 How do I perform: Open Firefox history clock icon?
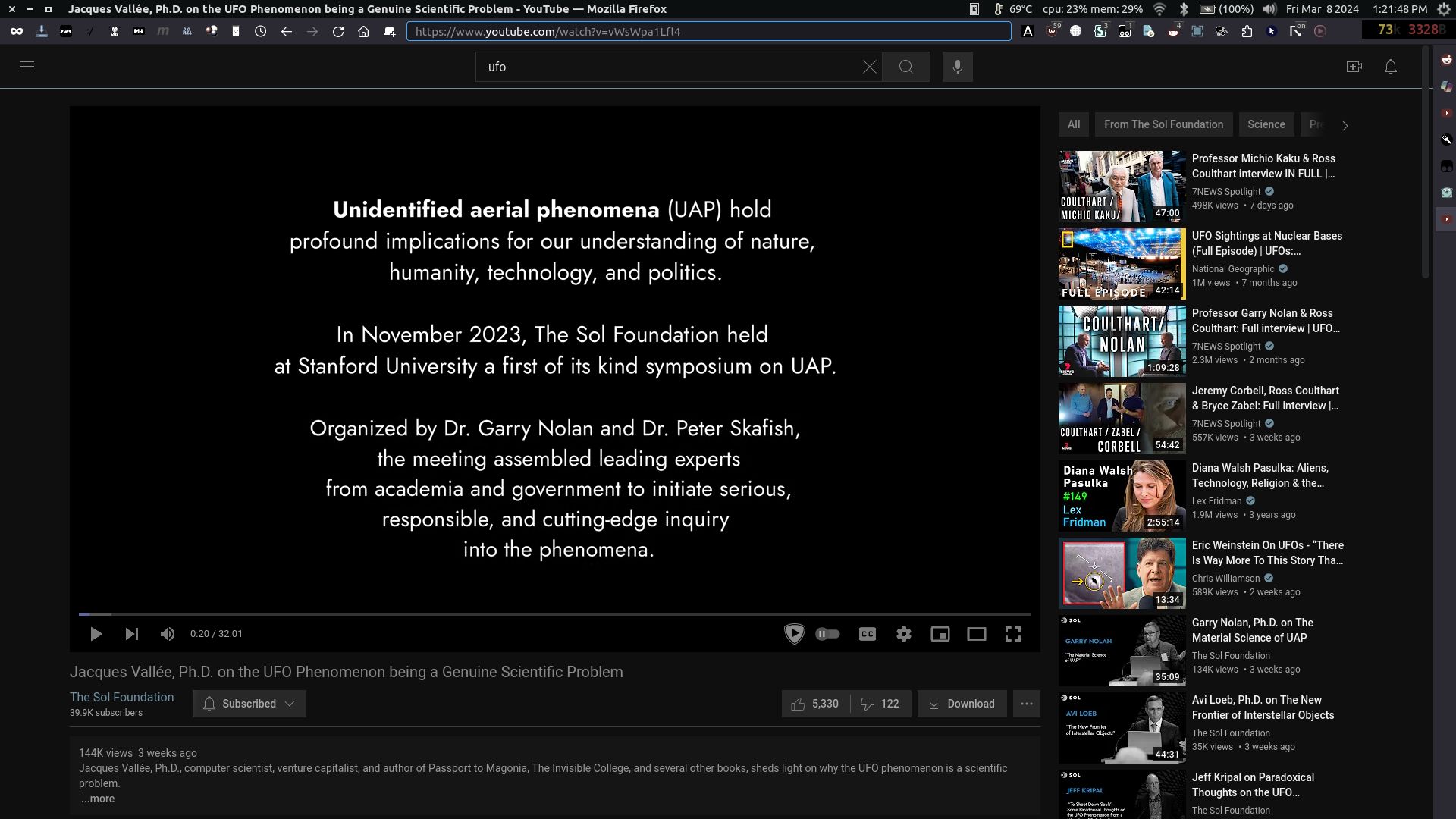point(260,31)
